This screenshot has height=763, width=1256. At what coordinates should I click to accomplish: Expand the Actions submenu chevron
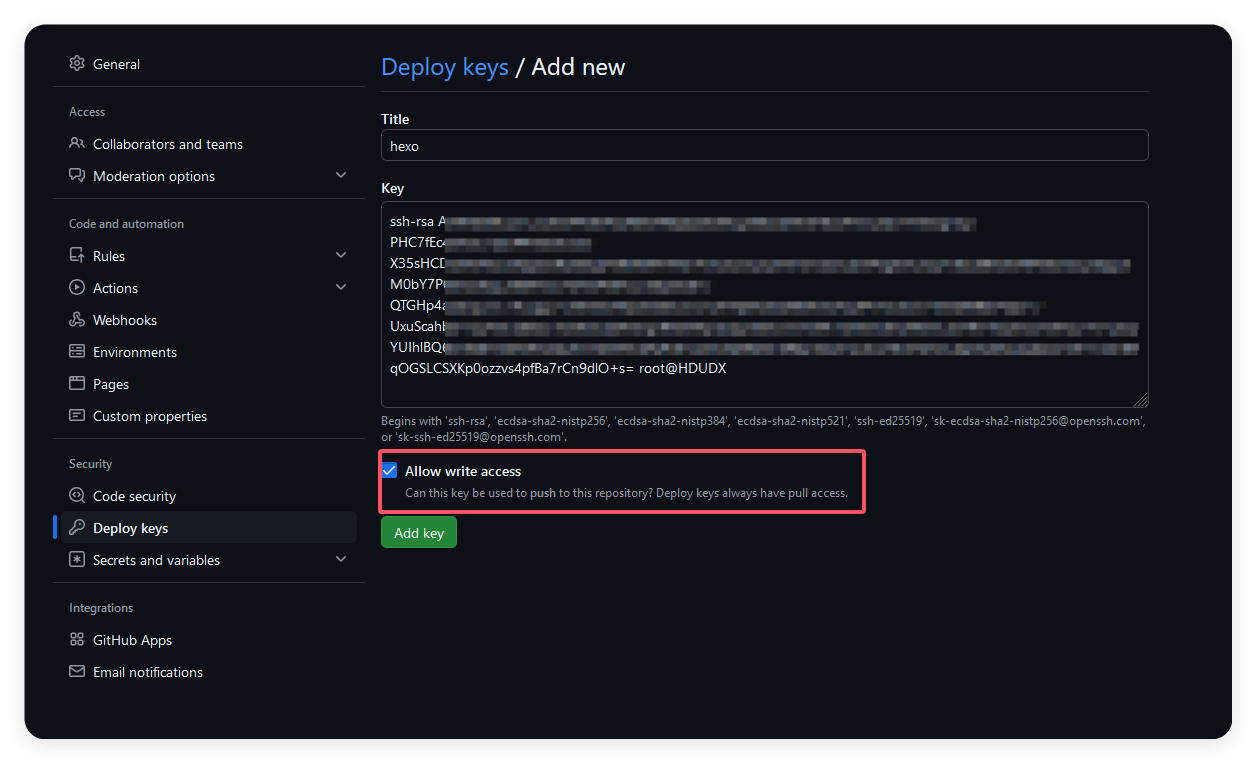click(x=341, y=288)
